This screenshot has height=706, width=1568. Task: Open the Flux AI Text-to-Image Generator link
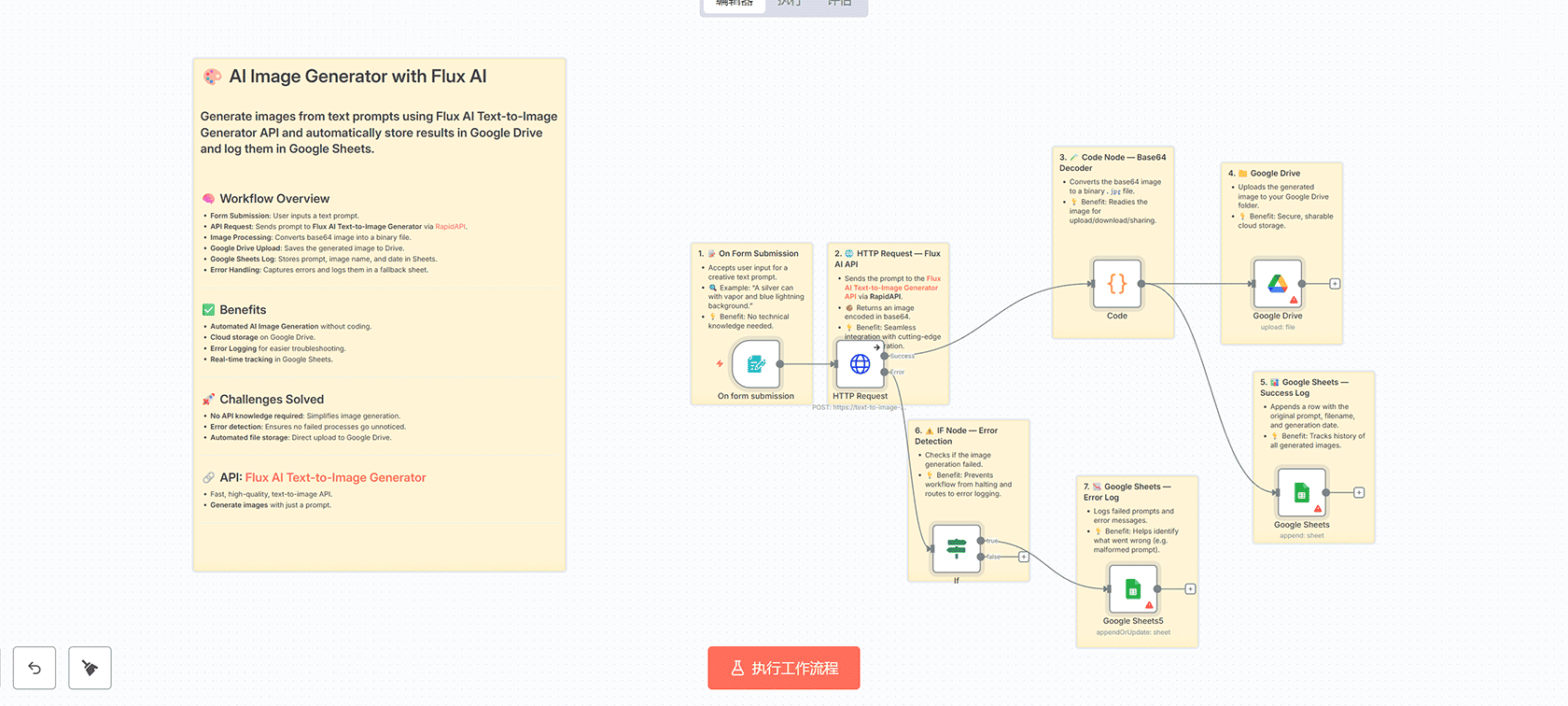coord(335,477)
